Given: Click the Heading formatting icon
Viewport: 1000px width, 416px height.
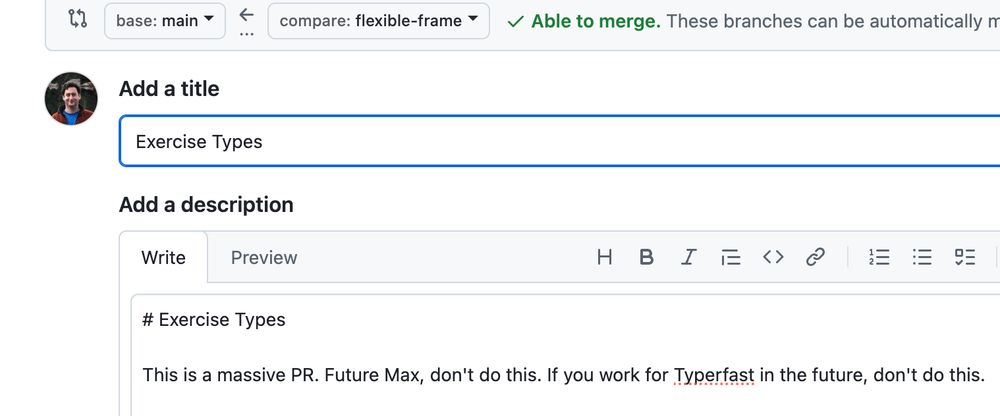Looking at the screenshot, I should tap(604, 257).
